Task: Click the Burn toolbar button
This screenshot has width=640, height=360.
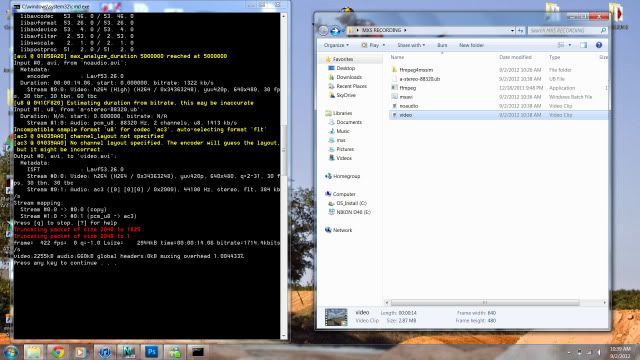Action: tap(442, 45)
